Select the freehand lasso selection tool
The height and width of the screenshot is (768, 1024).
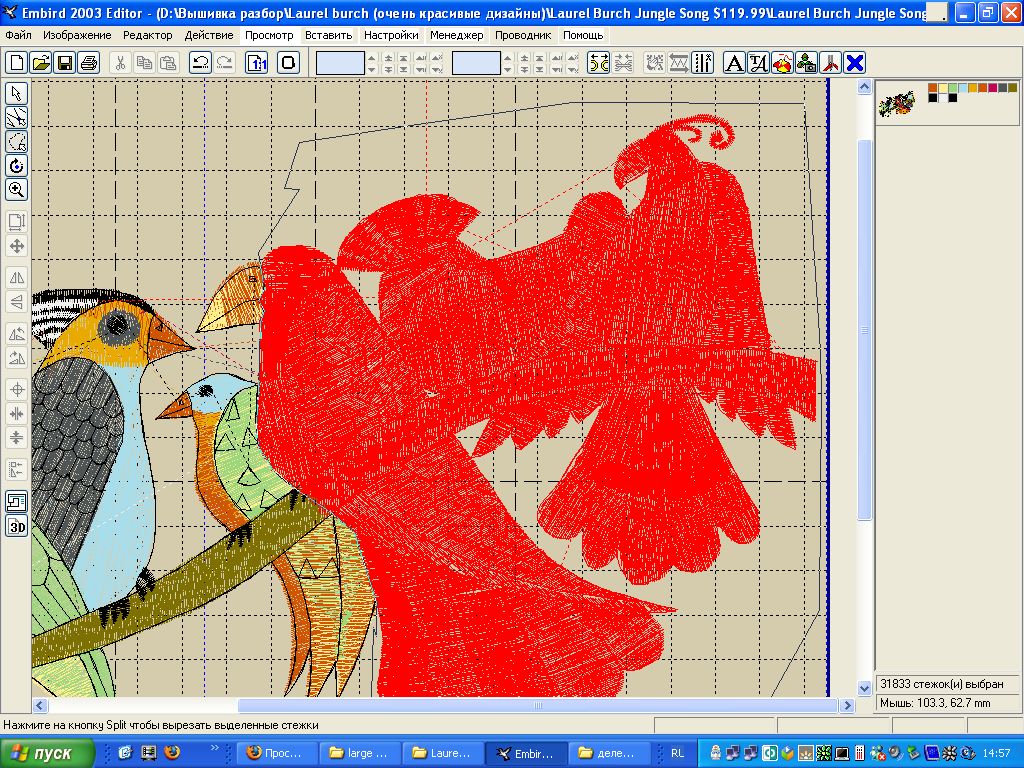pos(16,142)
